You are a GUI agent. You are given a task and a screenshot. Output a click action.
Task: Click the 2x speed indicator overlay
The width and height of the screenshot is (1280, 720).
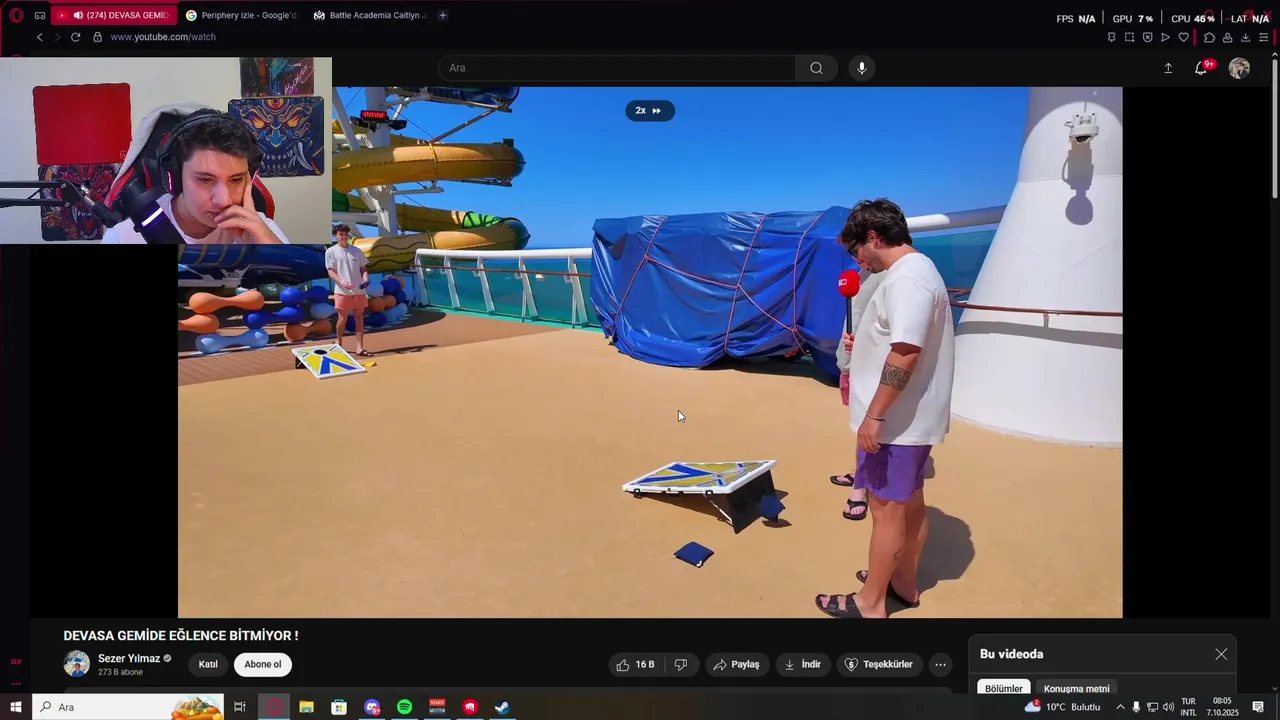pyautogui.click(x=650, y=111)
